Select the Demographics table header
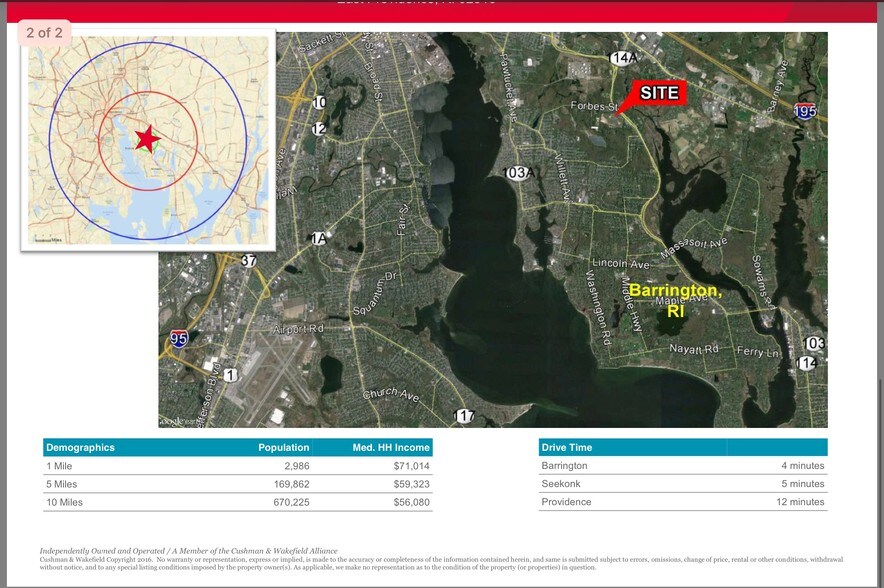The image size is (884, 588). [x=80, y=448]
